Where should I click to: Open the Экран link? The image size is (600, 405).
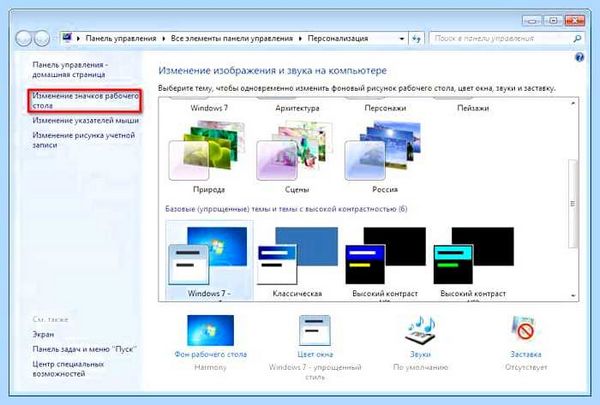(43, 334)
